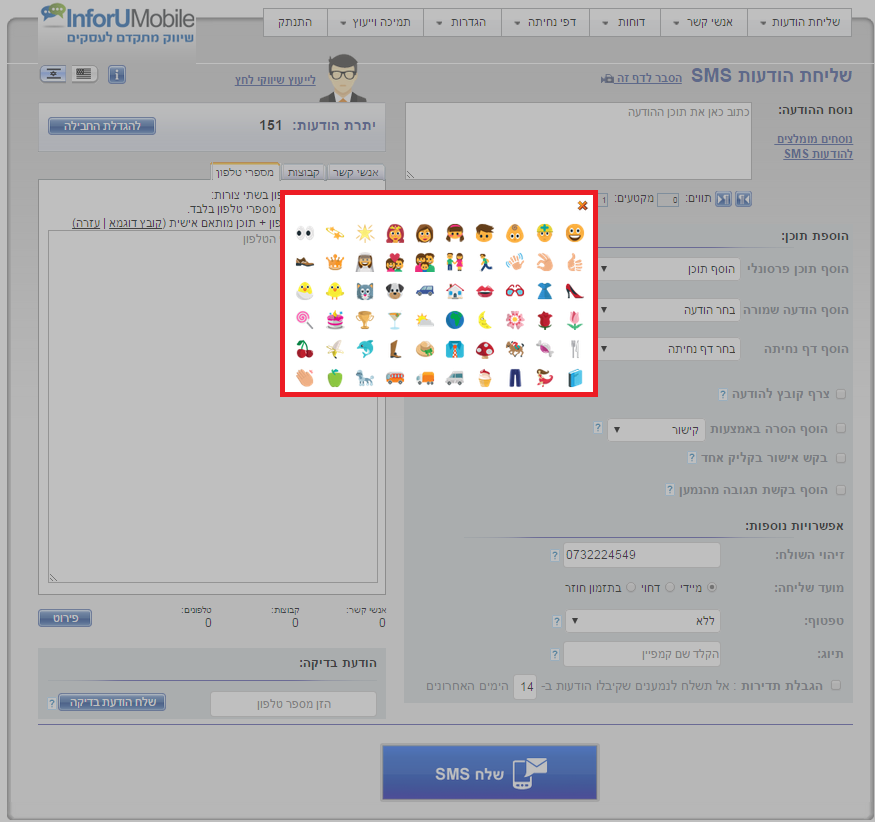Switch to the 'אנשי קשר' recipients tab
This screenshot has height=822, width=875.
[355, 172]
